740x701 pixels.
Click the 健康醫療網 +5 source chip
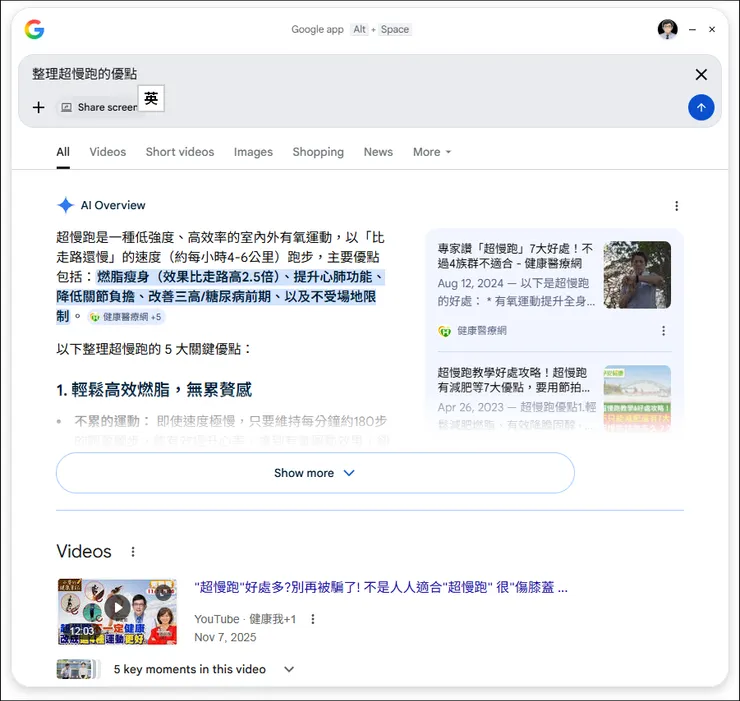126,317
